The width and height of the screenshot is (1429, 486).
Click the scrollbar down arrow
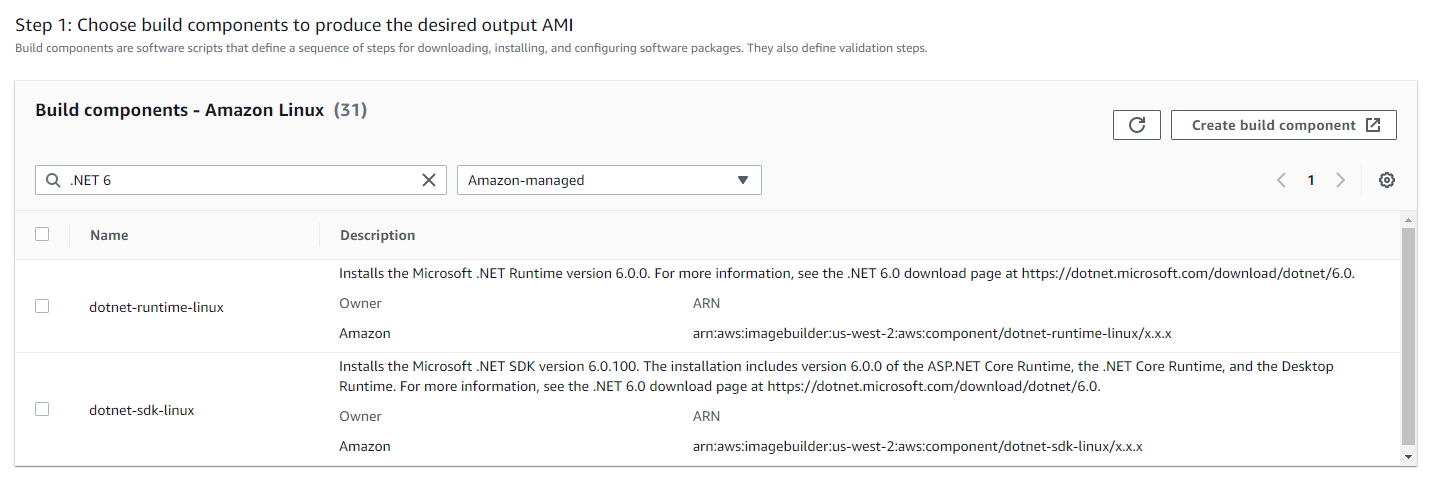(x=1408, y=456)
